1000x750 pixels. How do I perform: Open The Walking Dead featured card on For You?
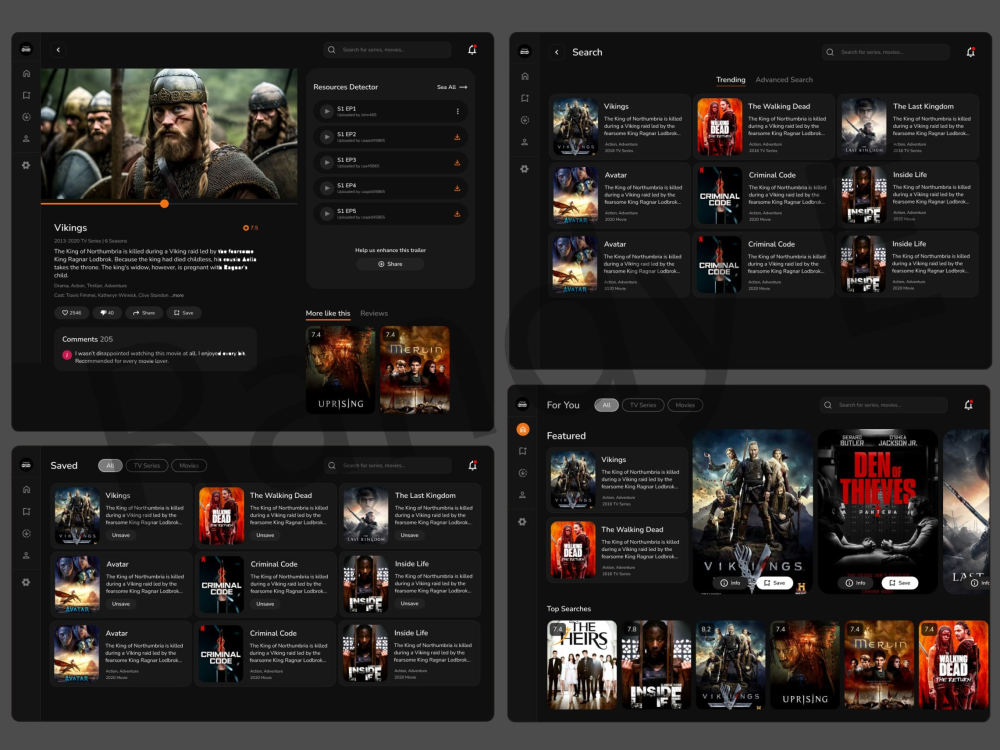coord(617,550)
